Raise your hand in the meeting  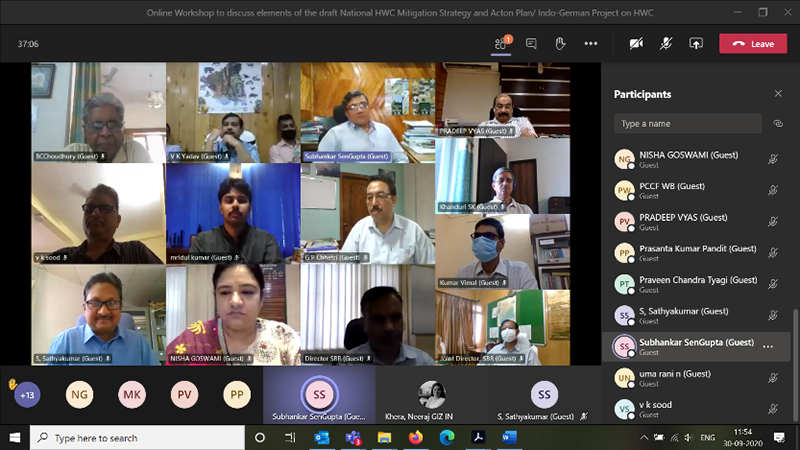[560, 44]
